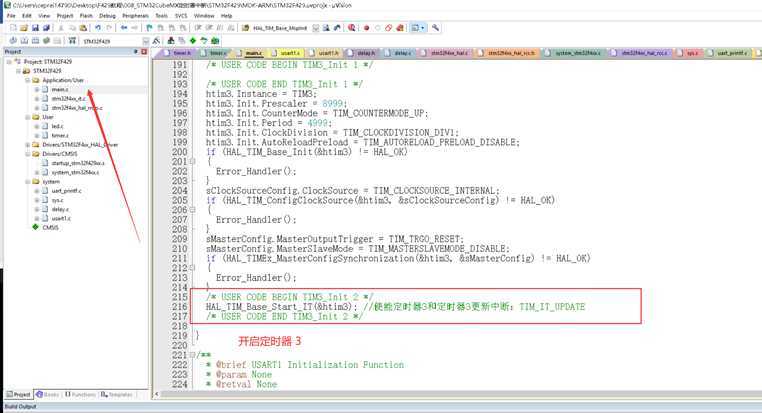Collapse the comment fold at line 221
The image size is (762, 413).
[192, 355]
